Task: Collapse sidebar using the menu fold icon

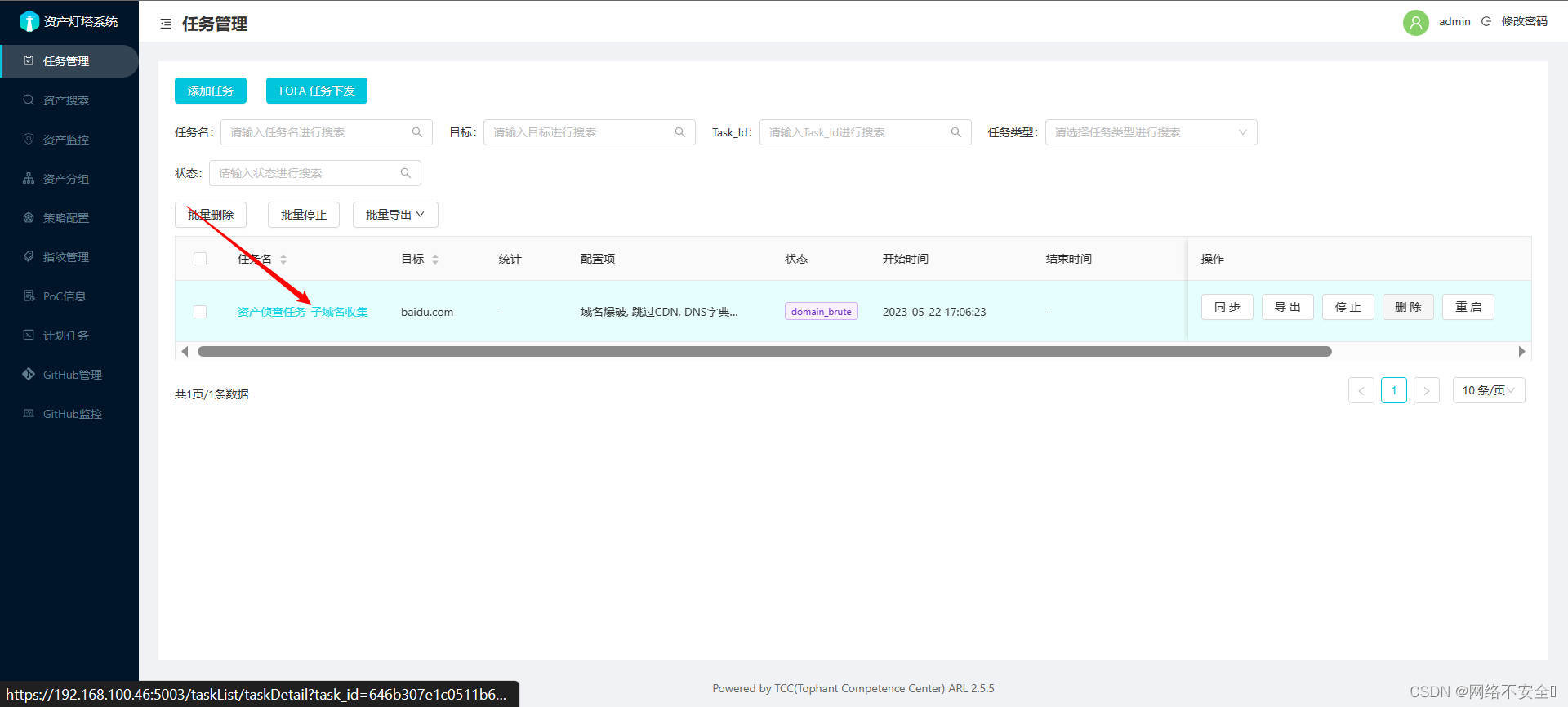Action: tap(166, 24)
